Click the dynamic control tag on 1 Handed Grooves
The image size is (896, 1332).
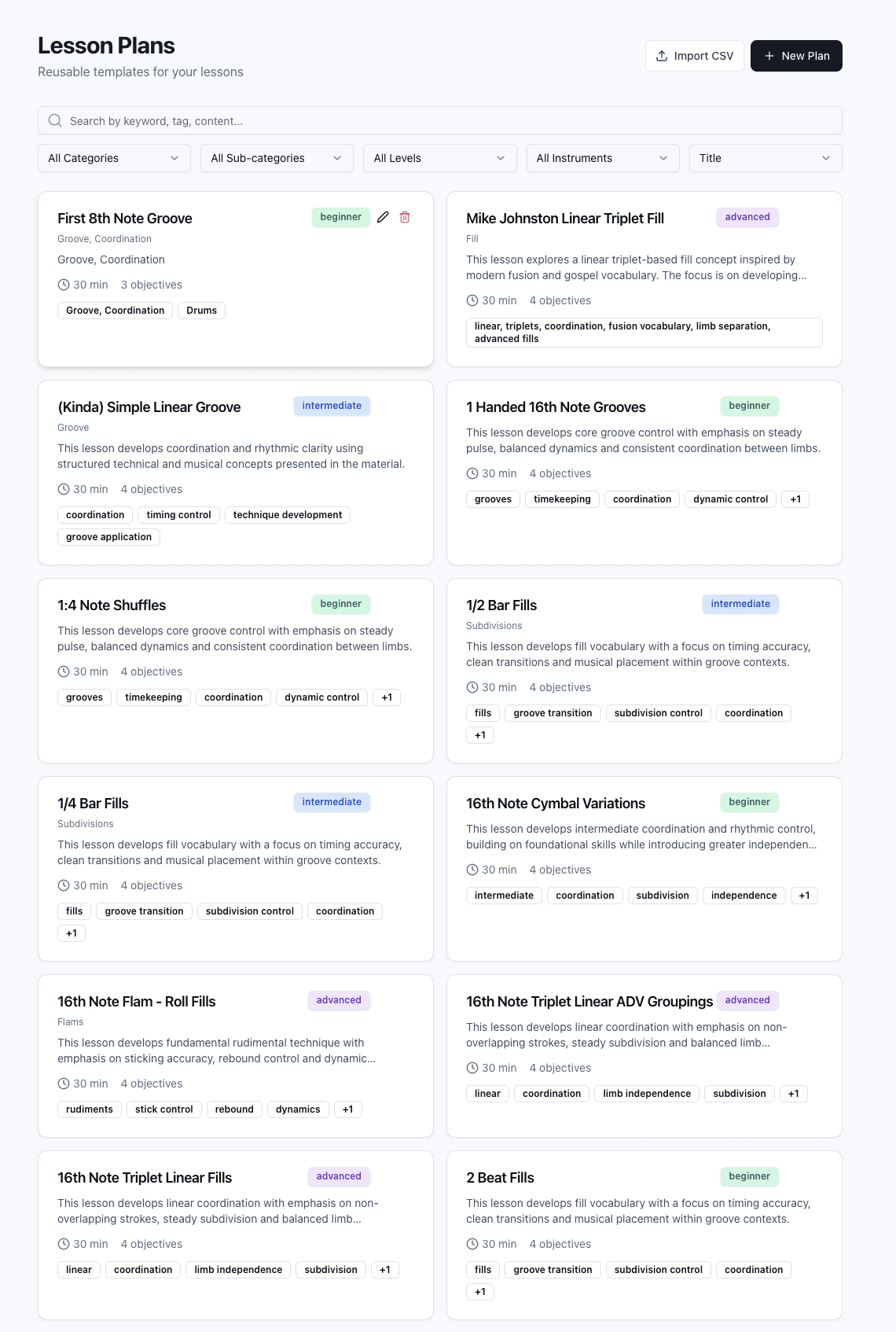click(730, 499)
